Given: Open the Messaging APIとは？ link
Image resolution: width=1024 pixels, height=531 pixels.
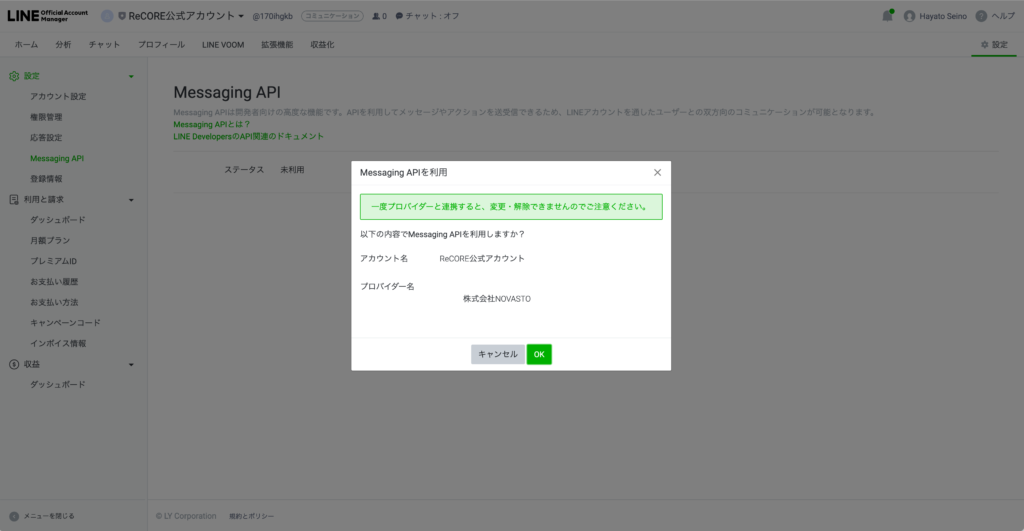Looking at the screenshot, I should pyautogui.click(x=212, y=124).
